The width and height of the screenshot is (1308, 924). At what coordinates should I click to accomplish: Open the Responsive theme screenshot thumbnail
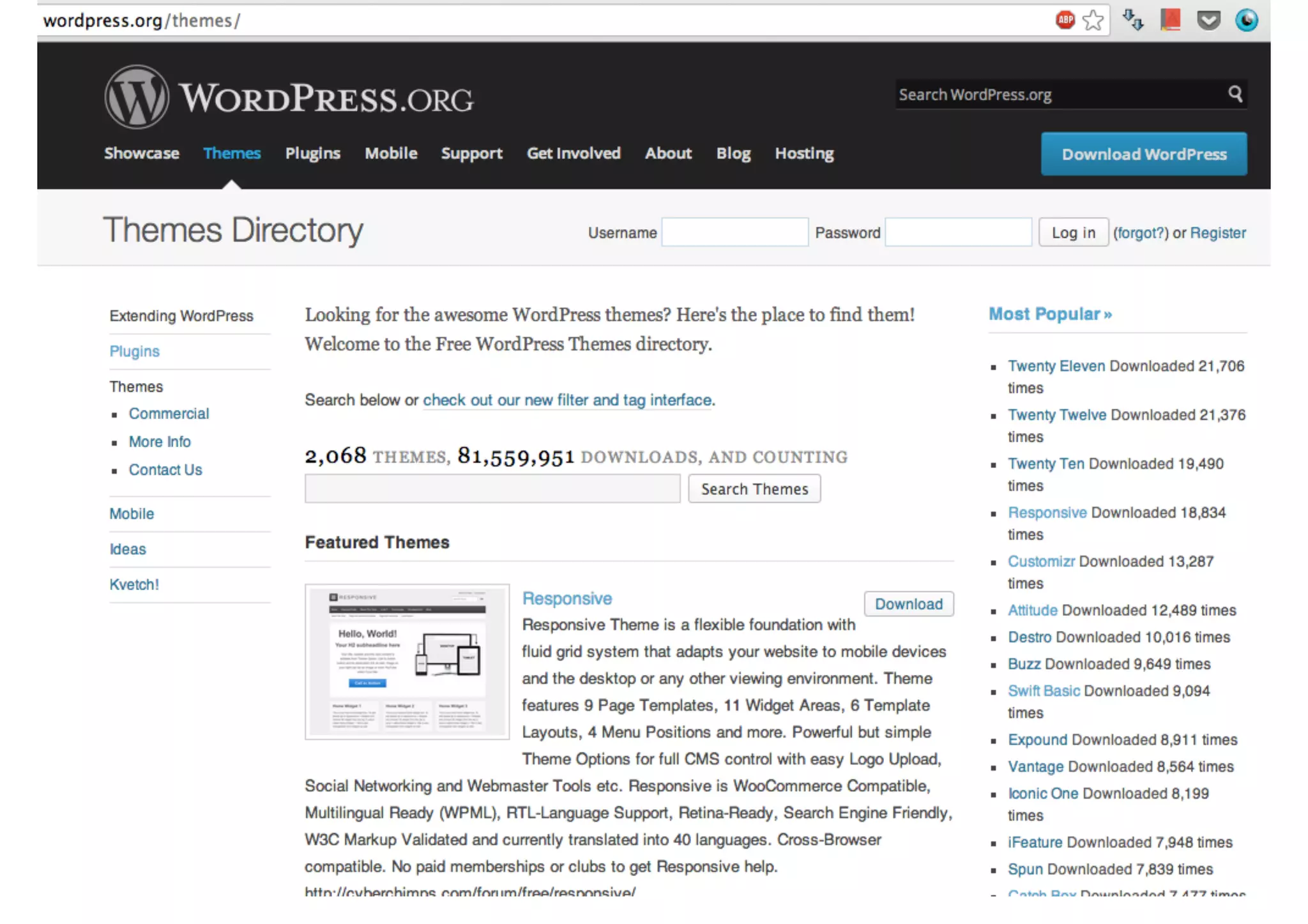coord(407,662)
